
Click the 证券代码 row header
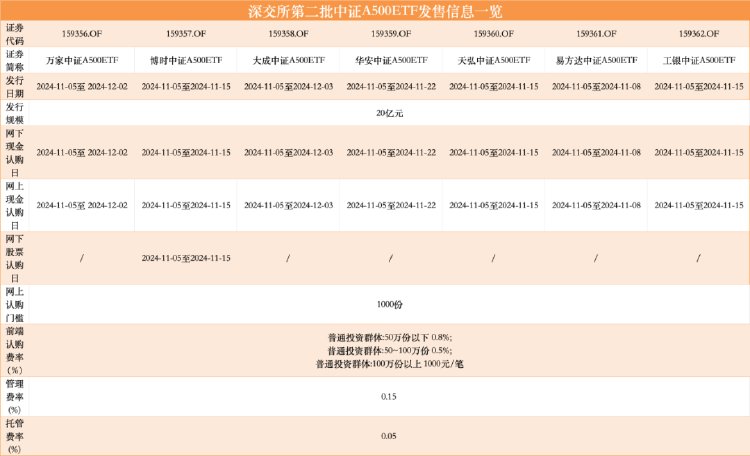point(14,34)
